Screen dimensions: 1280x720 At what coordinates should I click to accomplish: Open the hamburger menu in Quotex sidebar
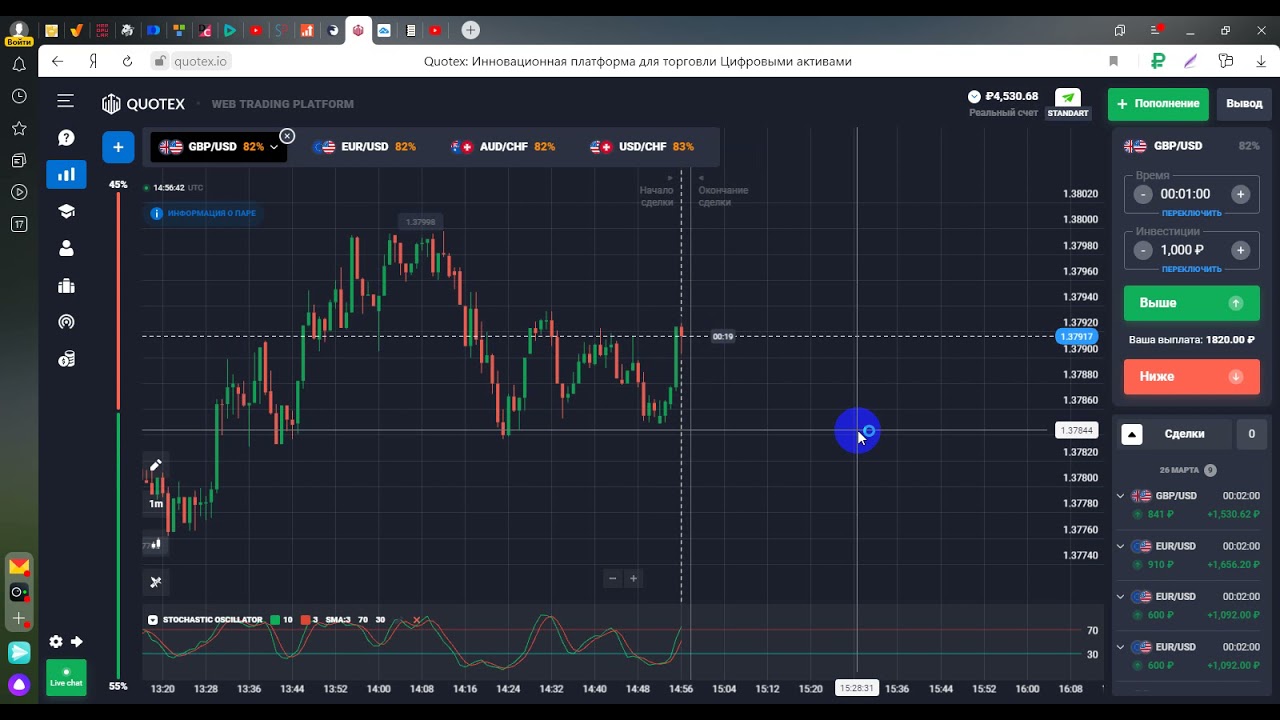[66, 101]
